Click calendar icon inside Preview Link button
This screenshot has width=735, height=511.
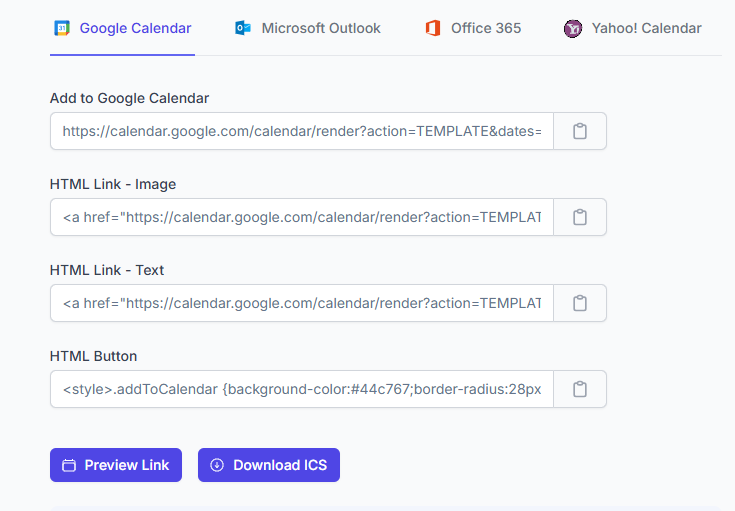coord(69,465)
